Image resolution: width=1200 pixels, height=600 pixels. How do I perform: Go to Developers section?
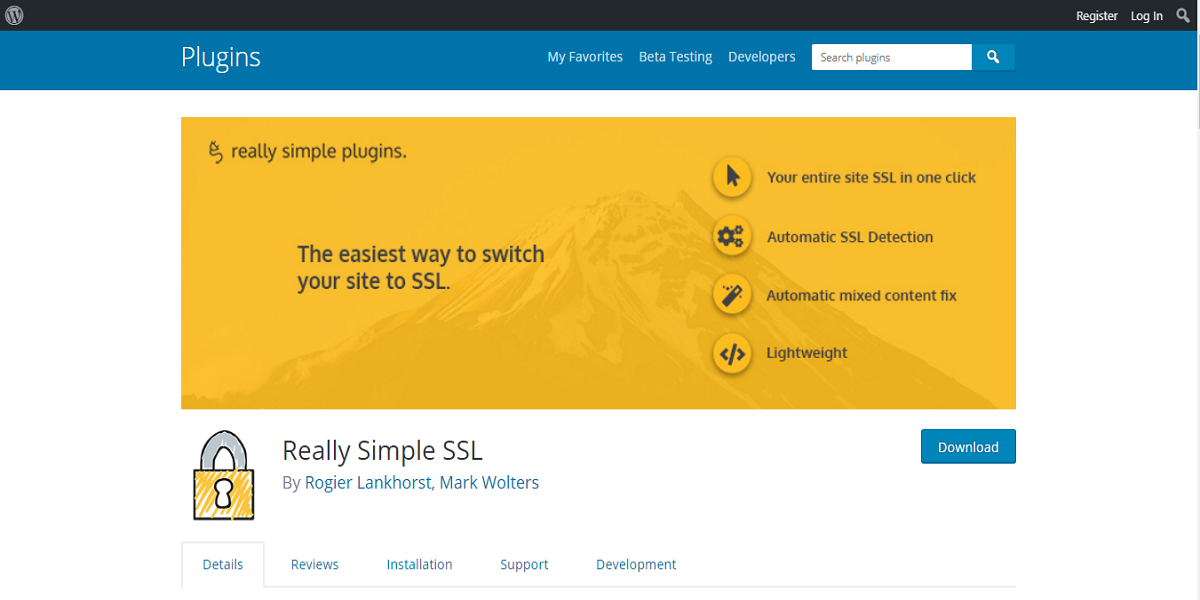762,57
